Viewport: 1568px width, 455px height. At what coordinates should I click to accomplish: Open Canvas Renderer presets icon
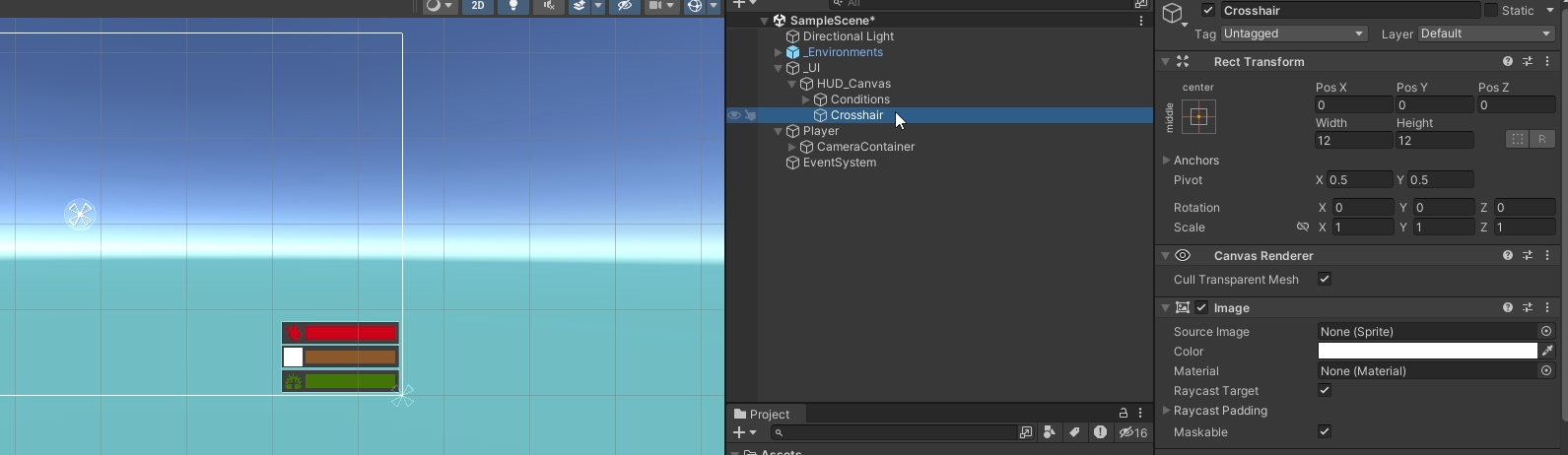point(1528,255)
